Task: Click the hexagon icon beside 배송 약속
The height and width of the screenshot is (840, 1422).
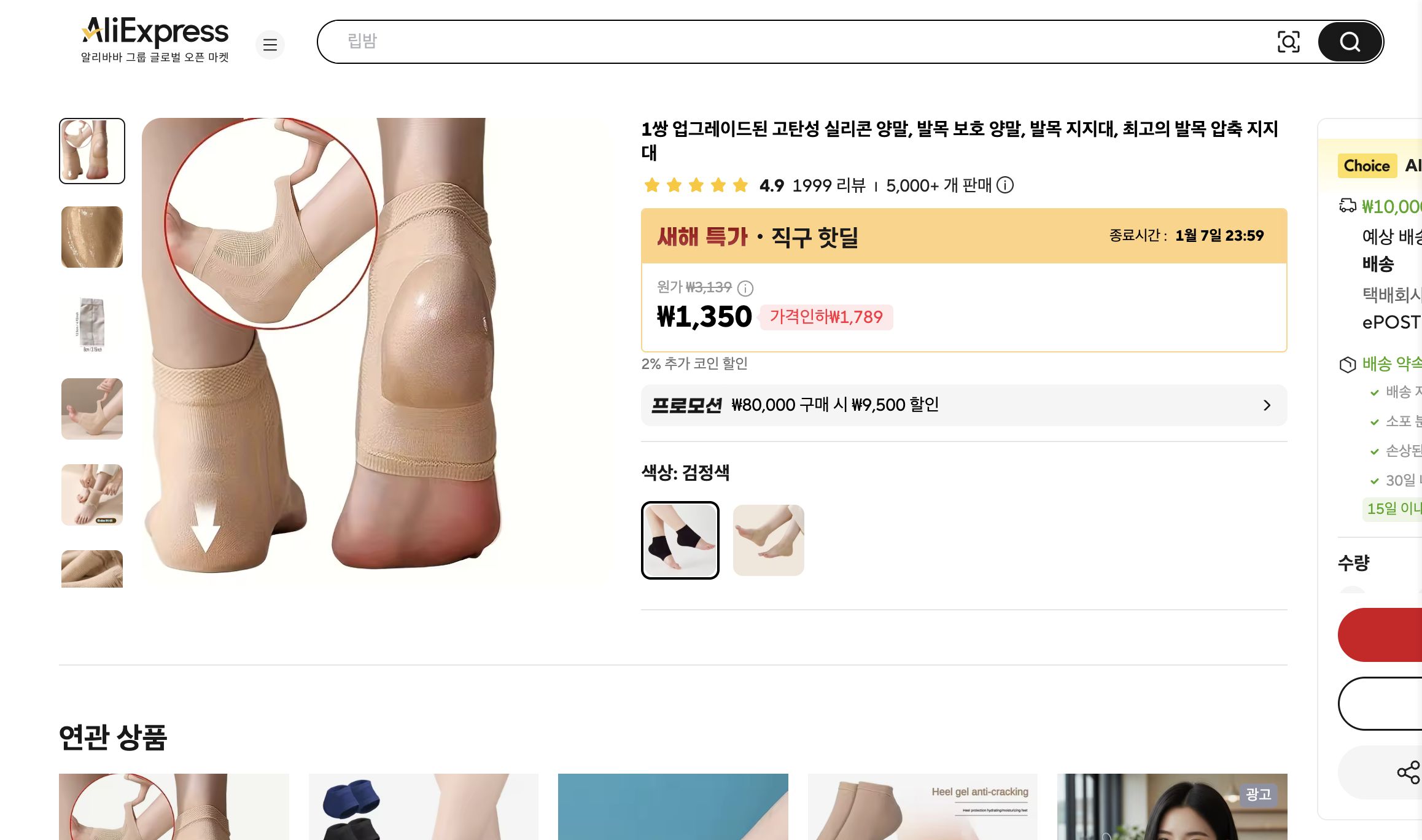Action: [1348, 365]
